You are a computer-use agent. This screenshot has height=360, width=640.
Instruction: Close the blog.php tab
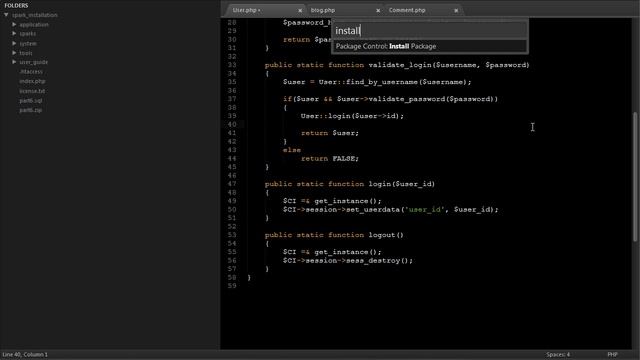[378, 11]
